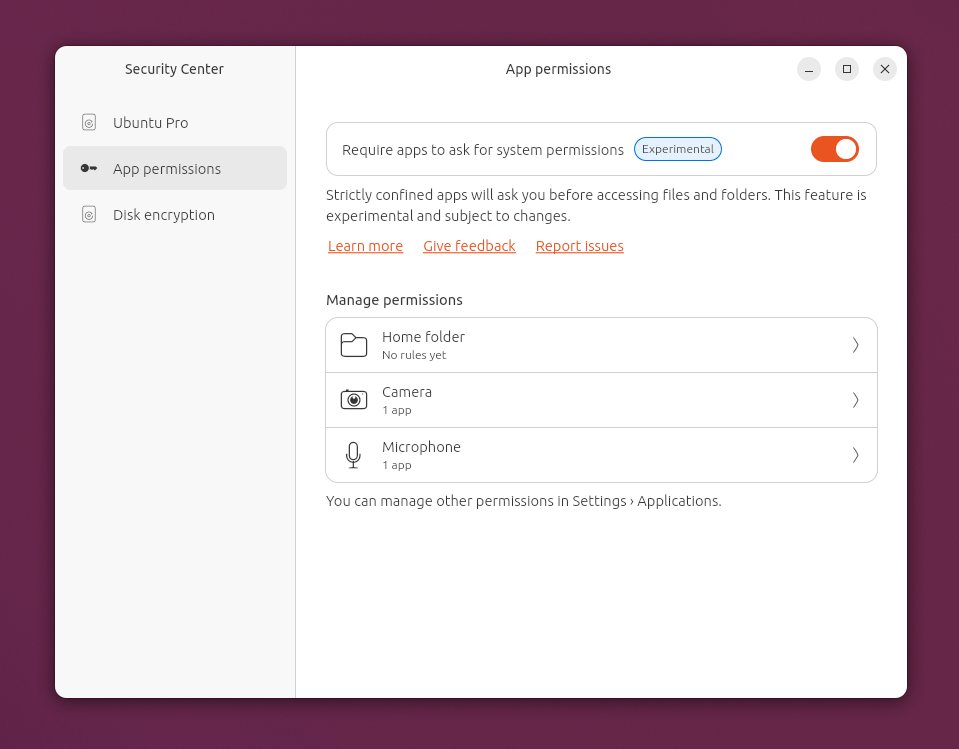Expand Camera permissions chevron
This screenshot has width=959, height=749.
[x=855, y=400]
